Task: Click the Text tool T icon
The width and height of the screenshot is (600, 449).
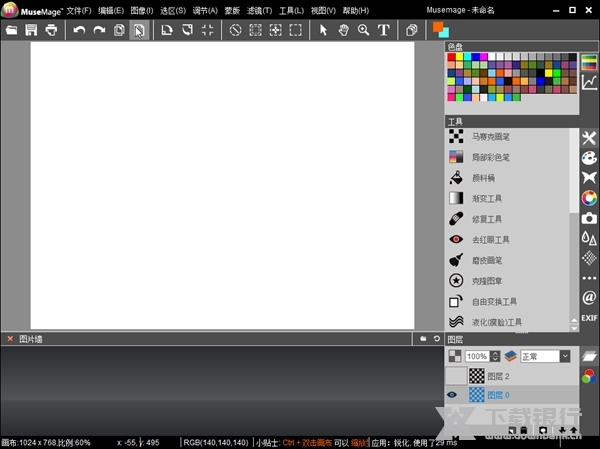Action: 384,30
